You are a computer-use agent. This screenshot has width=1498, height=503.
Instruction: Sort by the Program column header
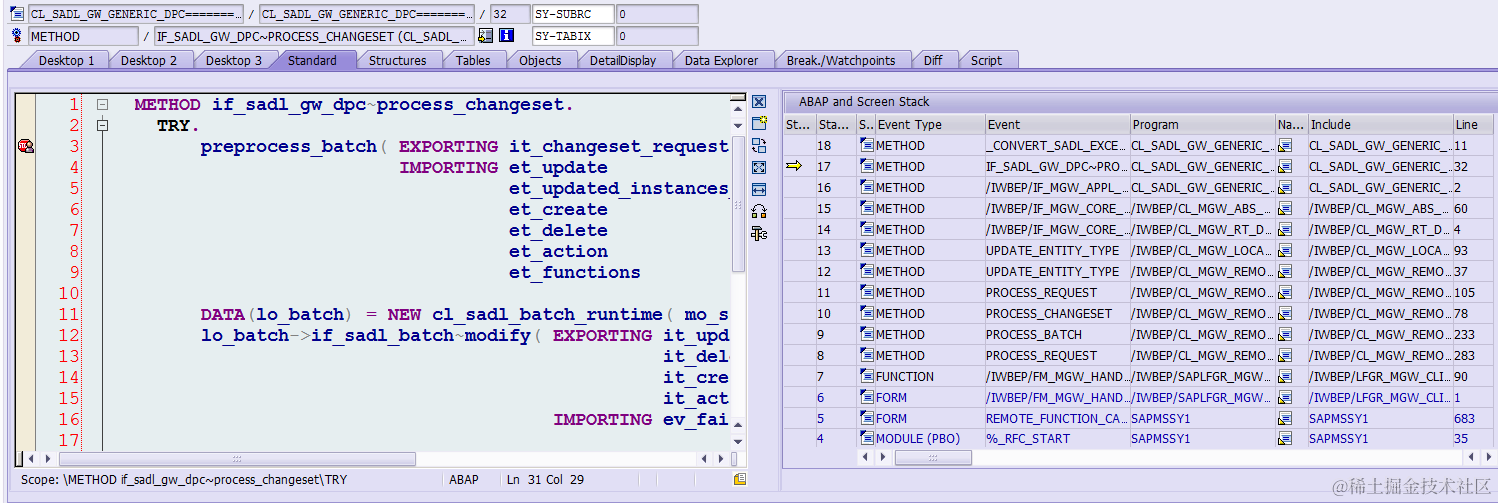click(1203, 125)
